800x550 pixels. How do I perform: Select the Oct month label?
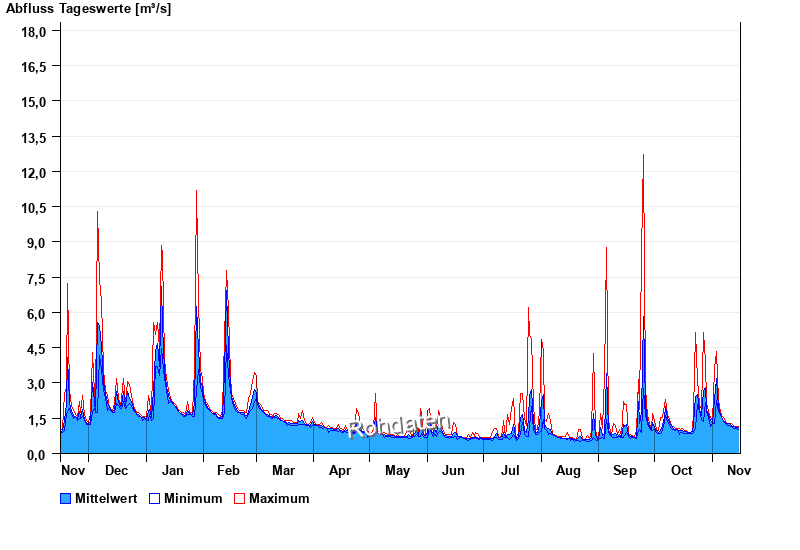tap(681, 470)
